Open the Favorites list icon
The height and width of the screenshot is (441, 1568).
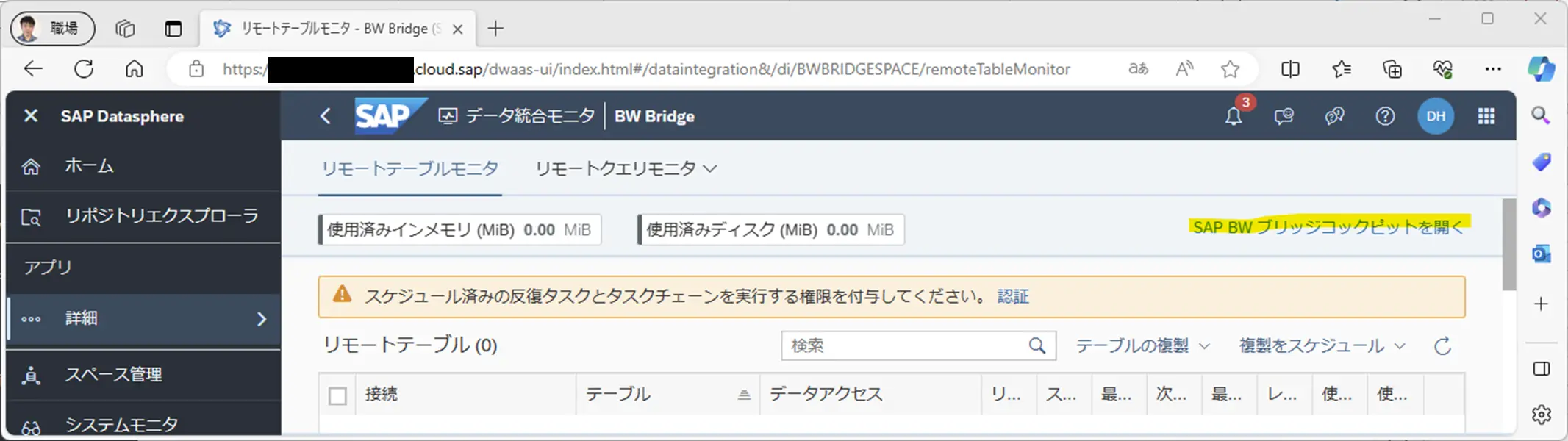(x=1341, y=69)
